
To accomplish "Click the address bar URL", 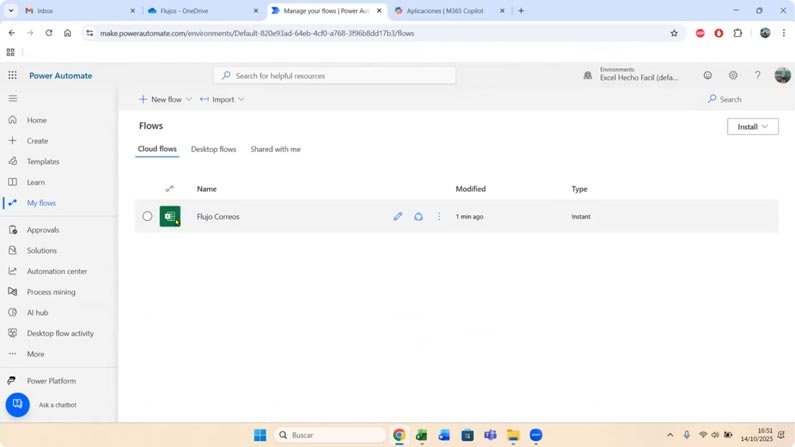I will [257, 33].
